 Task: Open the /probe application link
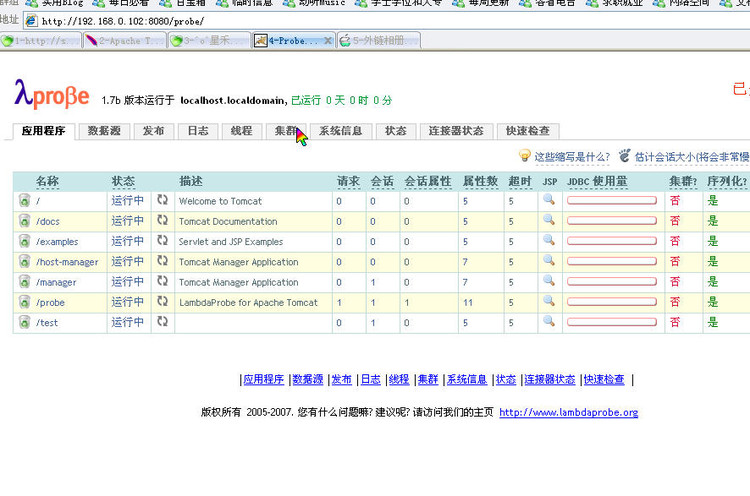coord(50,302)
